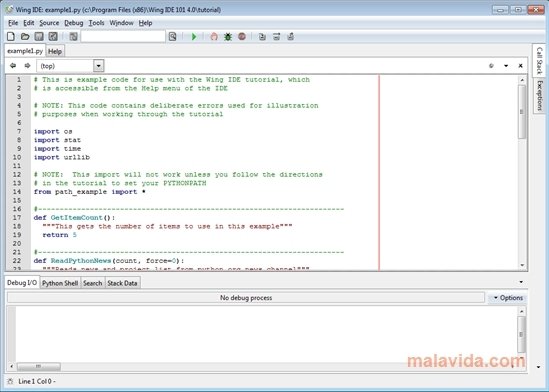549x392 pixels.
Task: Click the Step Out toolbar icon
Action: click(290, 36)
